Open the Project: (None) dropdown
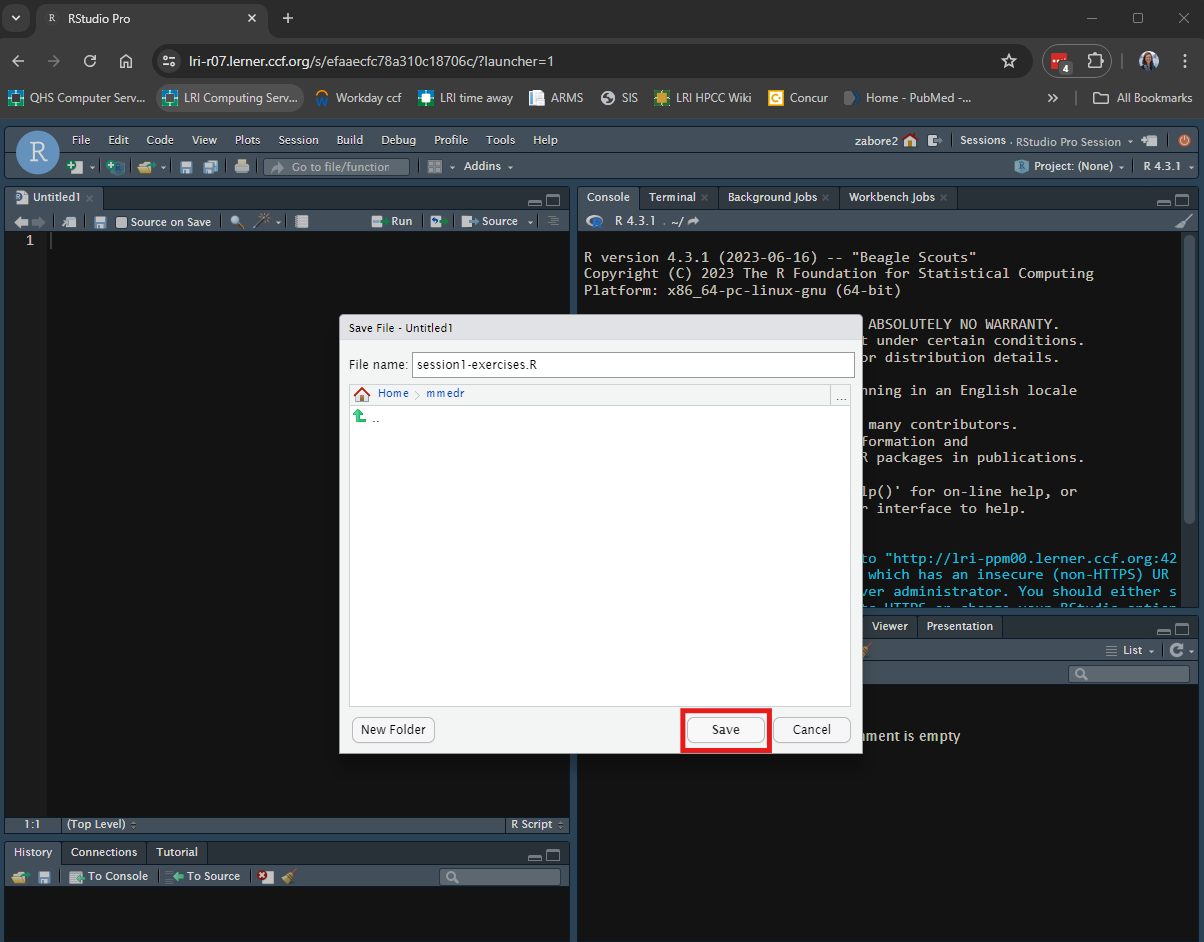Screen dimensions: 1204x942 (x=1070, y=167)
